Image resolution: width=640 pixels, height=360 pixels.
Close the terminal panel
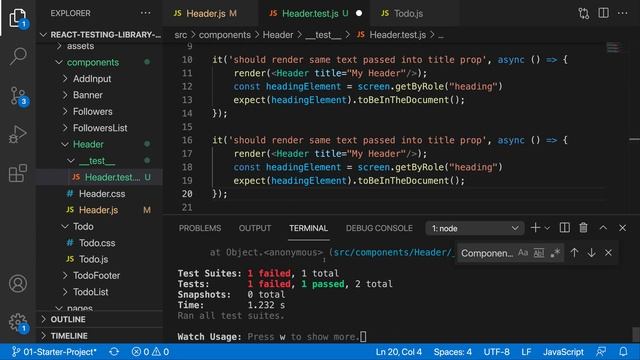pyautogui.click(x=622, y=228)
